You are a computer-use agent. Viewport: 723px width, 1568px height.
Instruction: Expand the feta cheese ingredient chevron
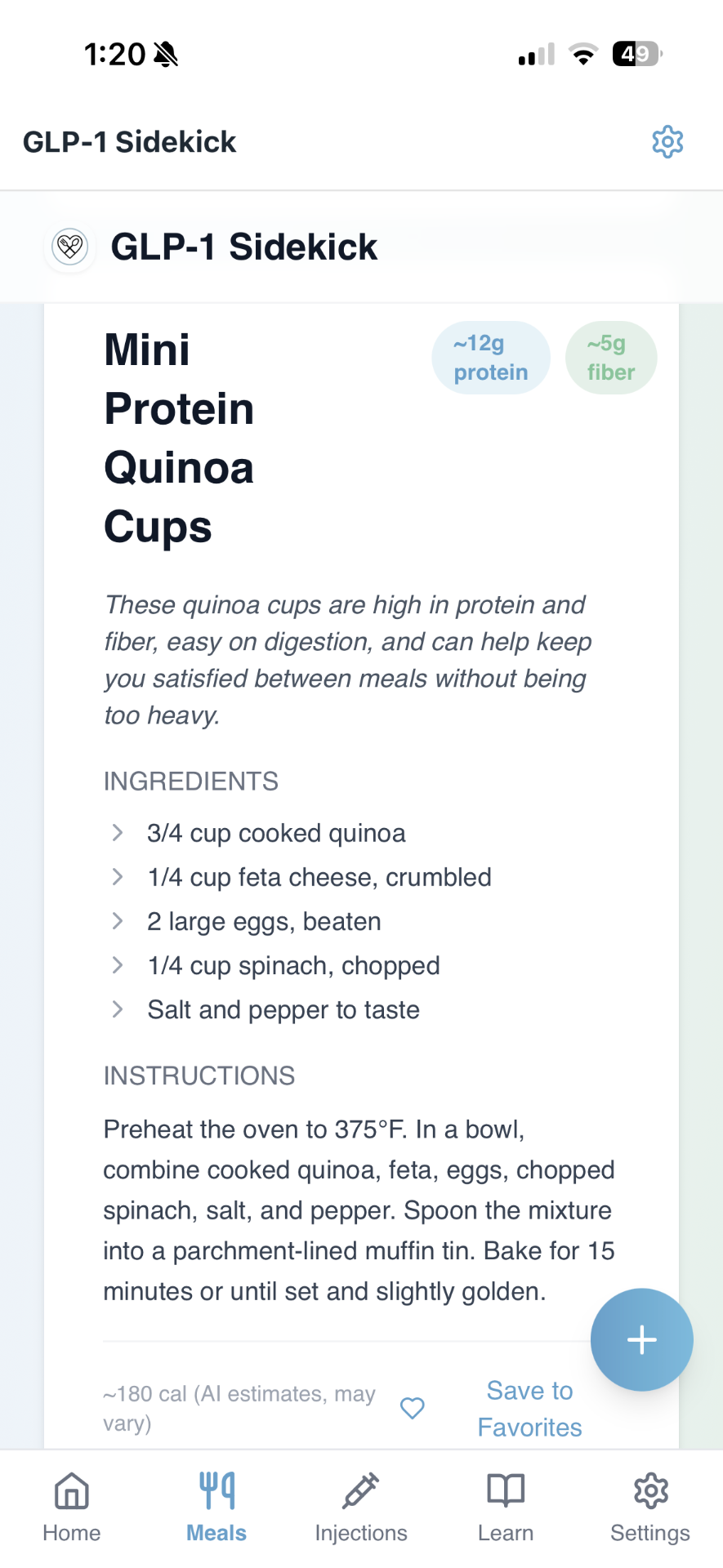click(118, 877)
